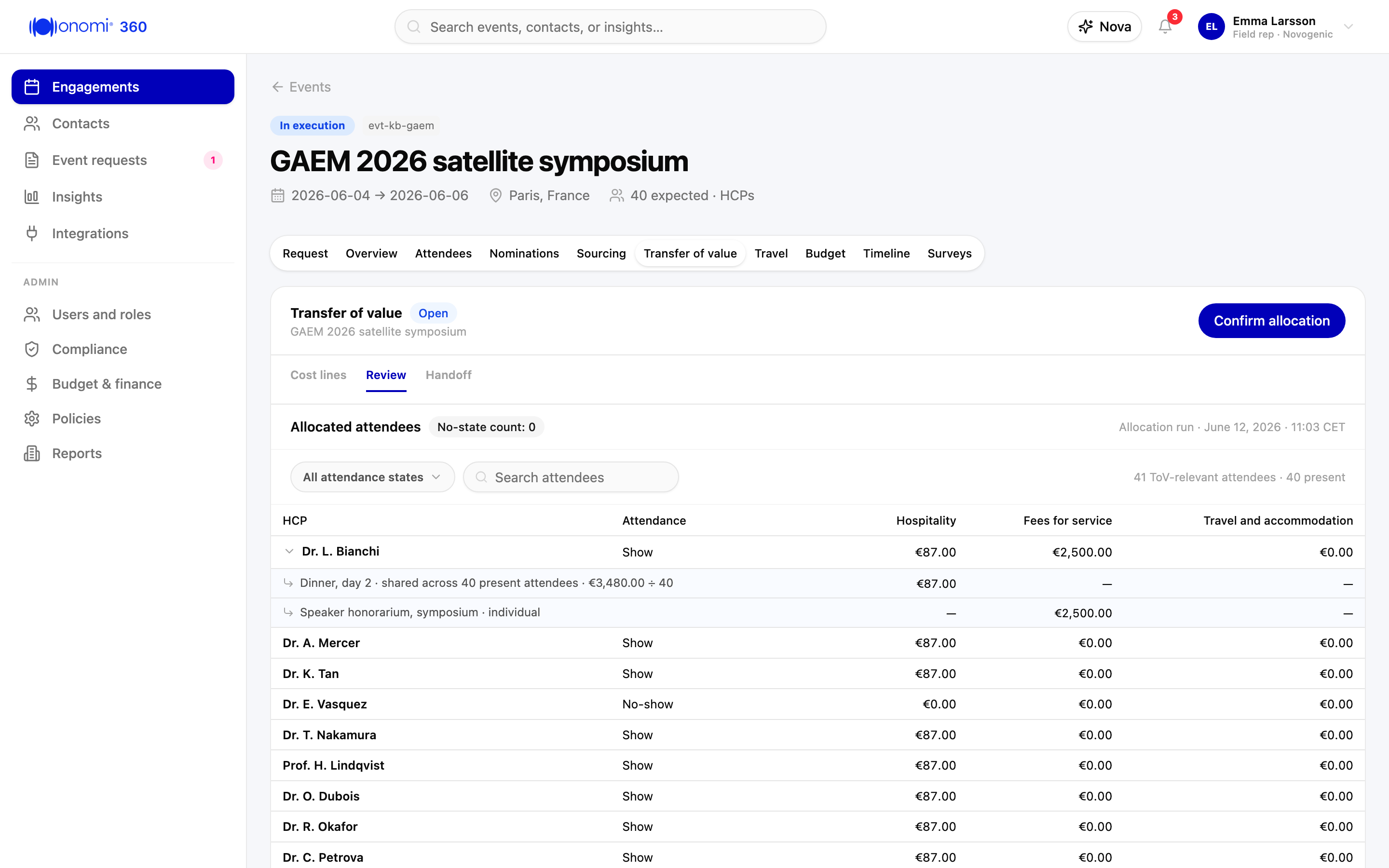Open Engagements in the sidebar
Image resolution: width=1389 pixels, height=868 pixels.
(123, 87)
